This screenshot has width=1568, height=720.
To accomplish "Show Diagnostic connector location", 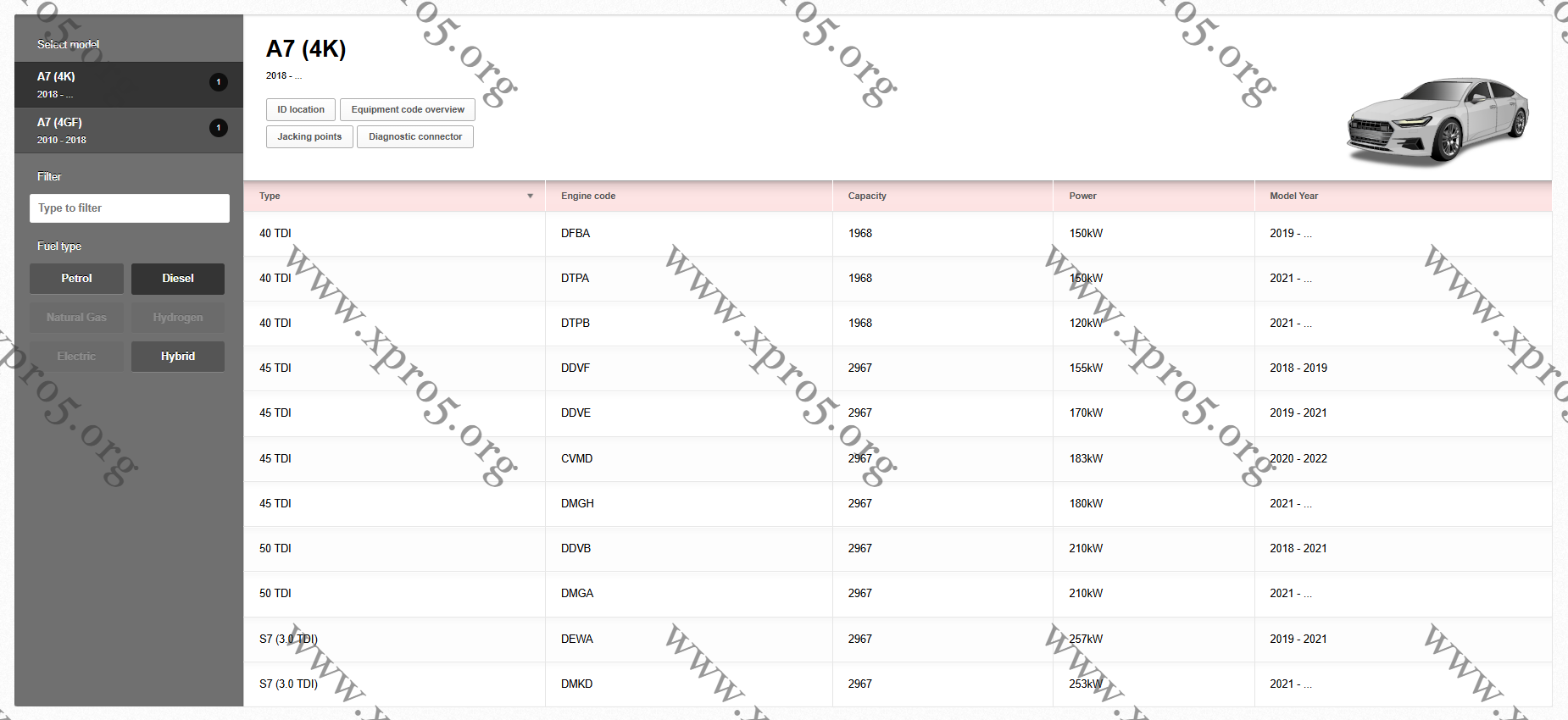I will (x=415, y=136).
